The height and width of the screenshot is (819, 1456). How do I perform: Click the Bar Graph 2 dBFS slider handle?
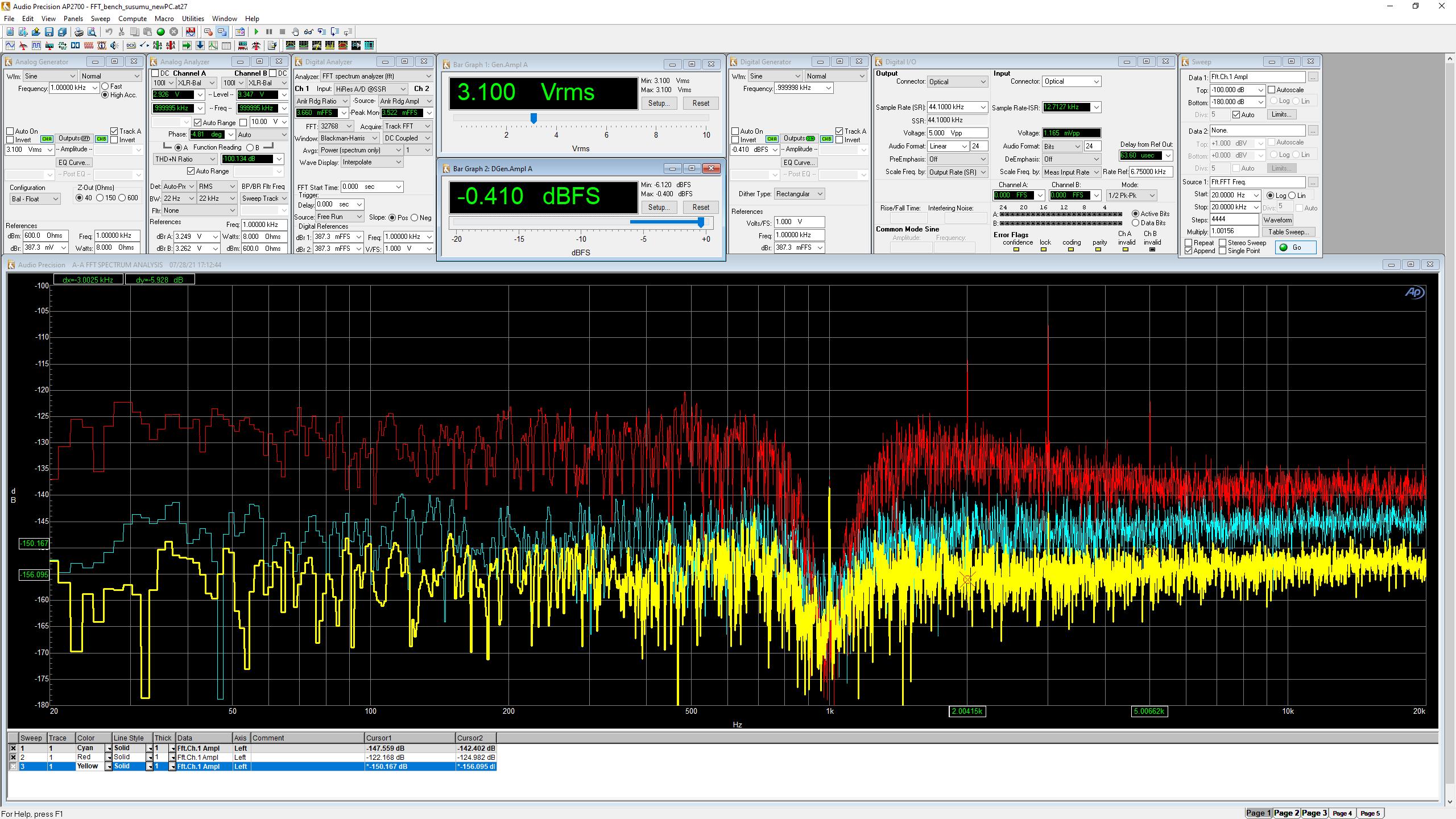[x=701, y=222]
